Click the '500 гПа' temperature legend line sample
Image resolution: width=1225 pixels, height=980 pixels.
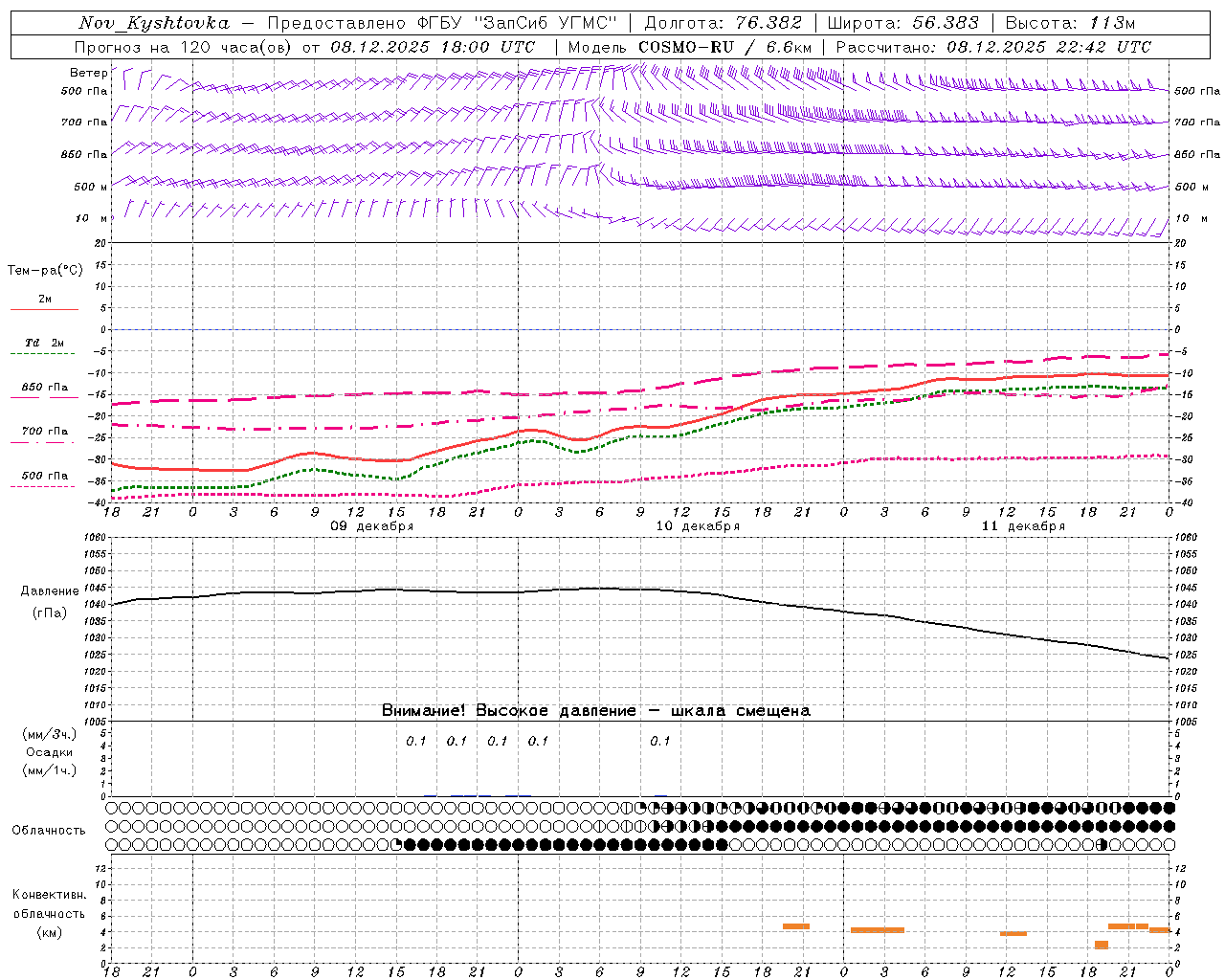pyautogui.click(x=44, y=487)
